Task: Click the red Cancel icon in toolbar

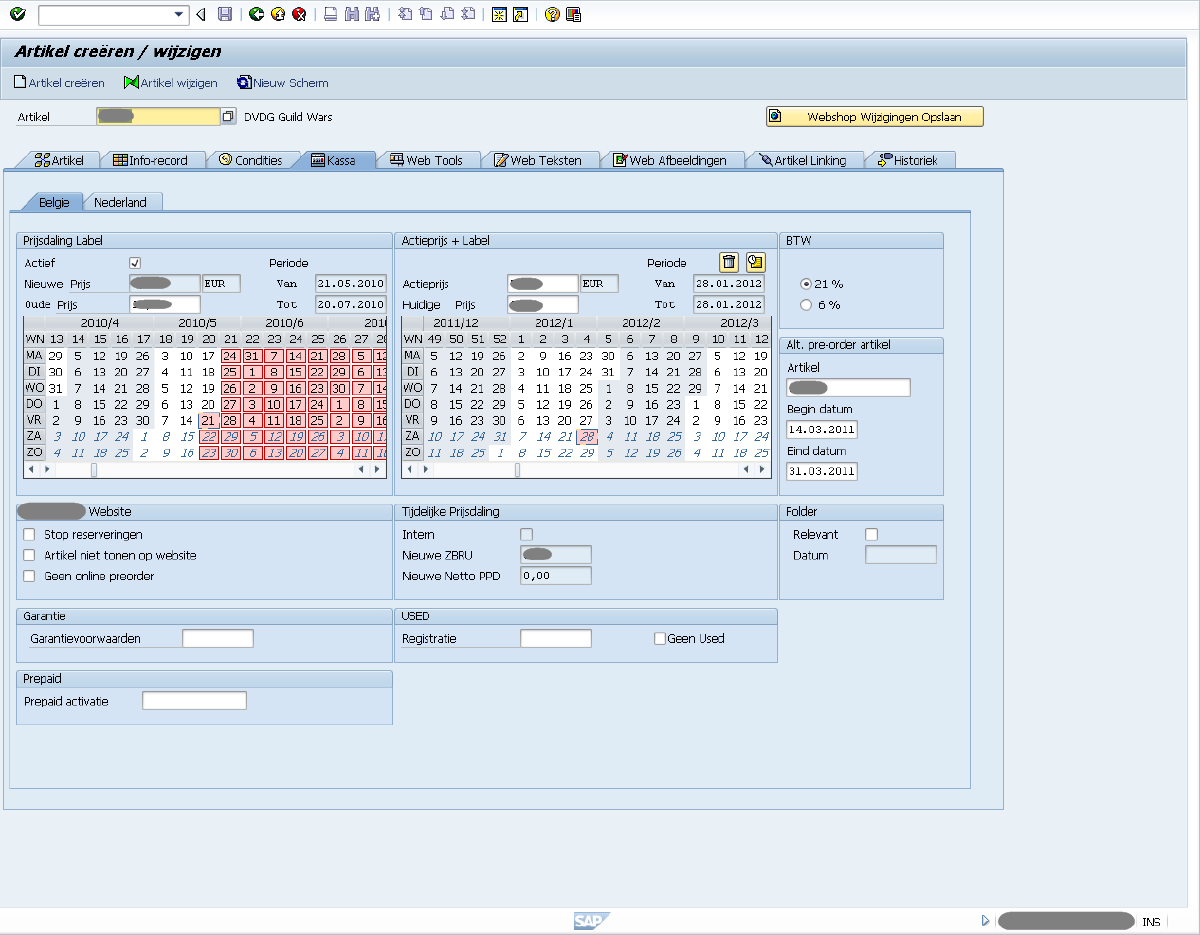Action: point(298,14)
